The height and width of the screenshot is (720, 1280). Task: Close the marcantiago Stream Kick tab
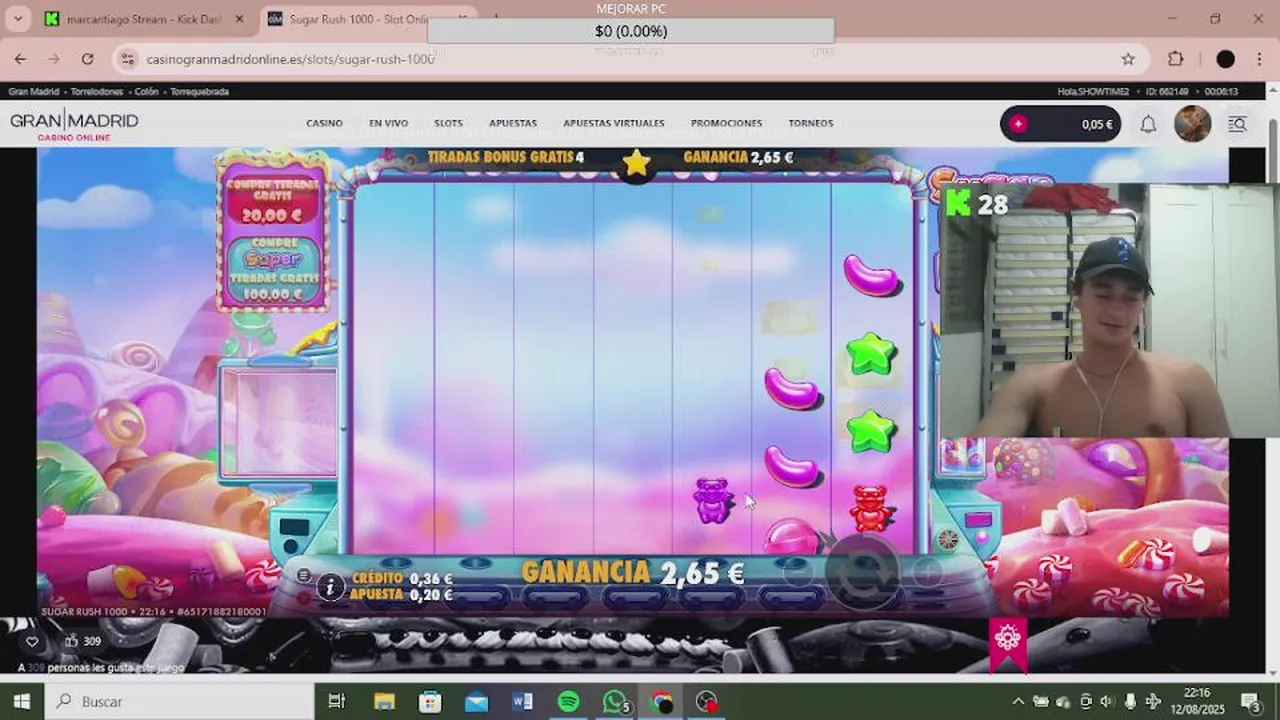coord(239,19)
